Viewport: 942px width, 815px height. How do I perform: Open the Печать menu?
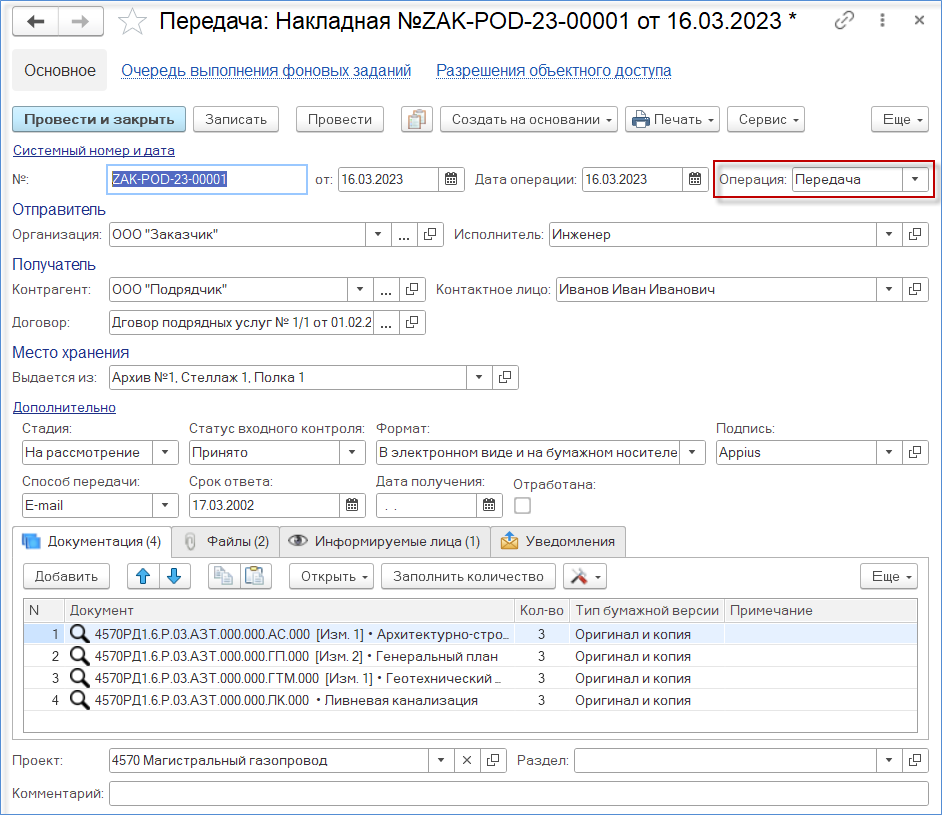[673, 120]
